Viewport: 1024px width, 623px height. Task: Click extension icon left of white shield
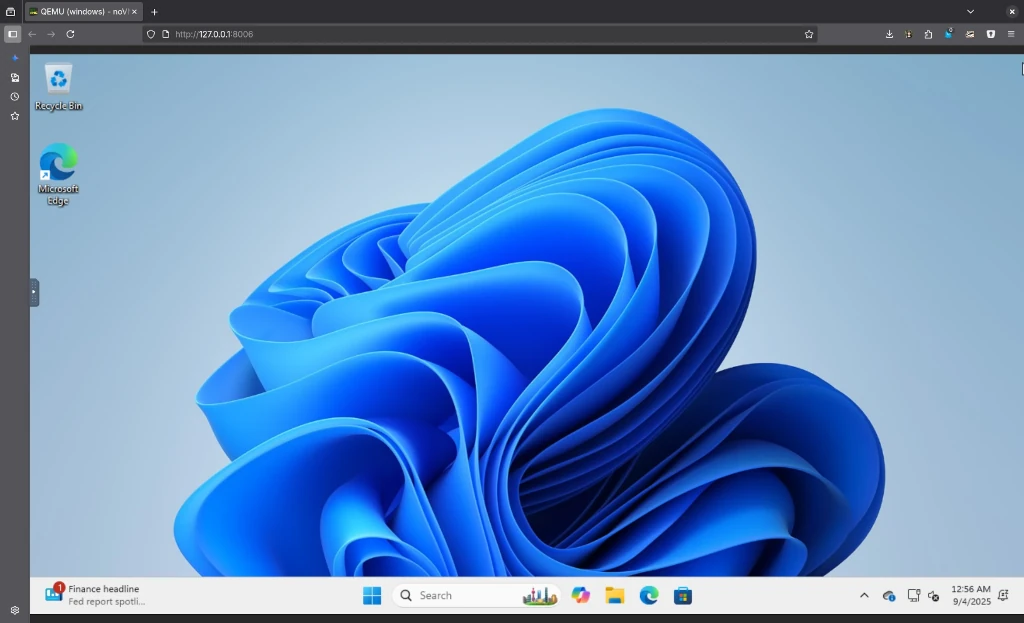pos(970,34)
